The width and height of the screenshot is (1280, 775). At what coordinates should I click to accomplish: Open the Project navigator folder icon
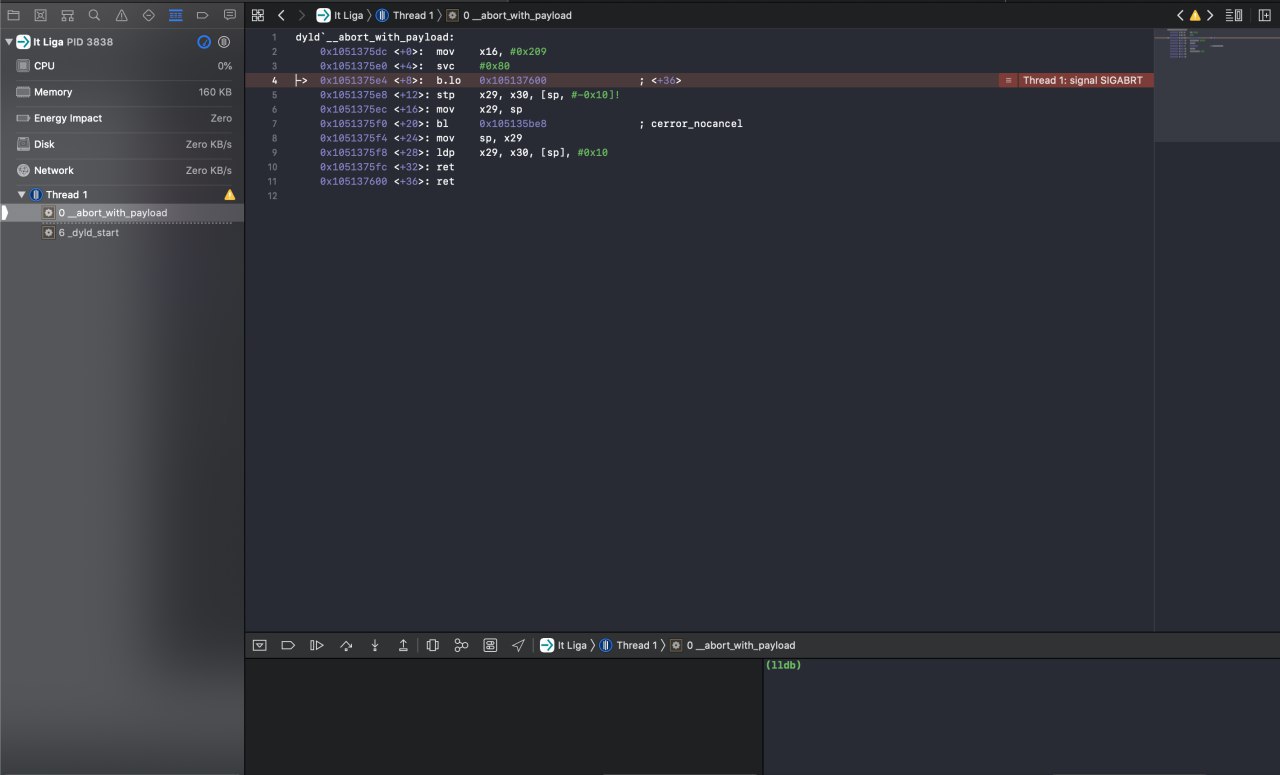pyautogui.click(x=13, y=16)
